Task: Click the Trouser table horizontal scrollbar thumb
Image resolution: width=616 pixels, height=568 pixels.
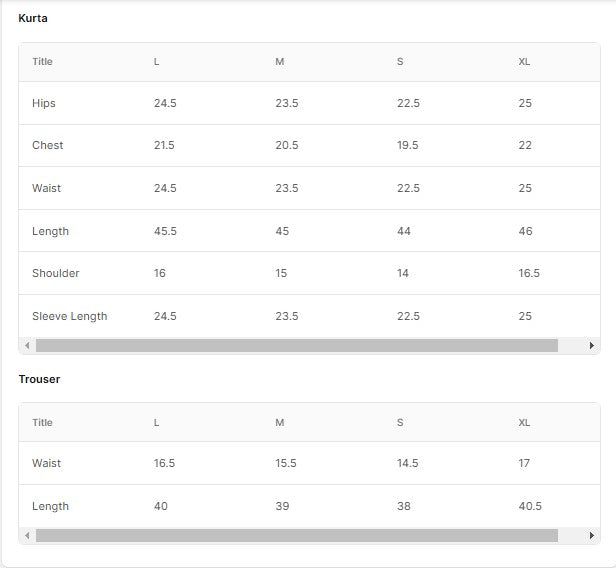Action: (x=296, y=536)
